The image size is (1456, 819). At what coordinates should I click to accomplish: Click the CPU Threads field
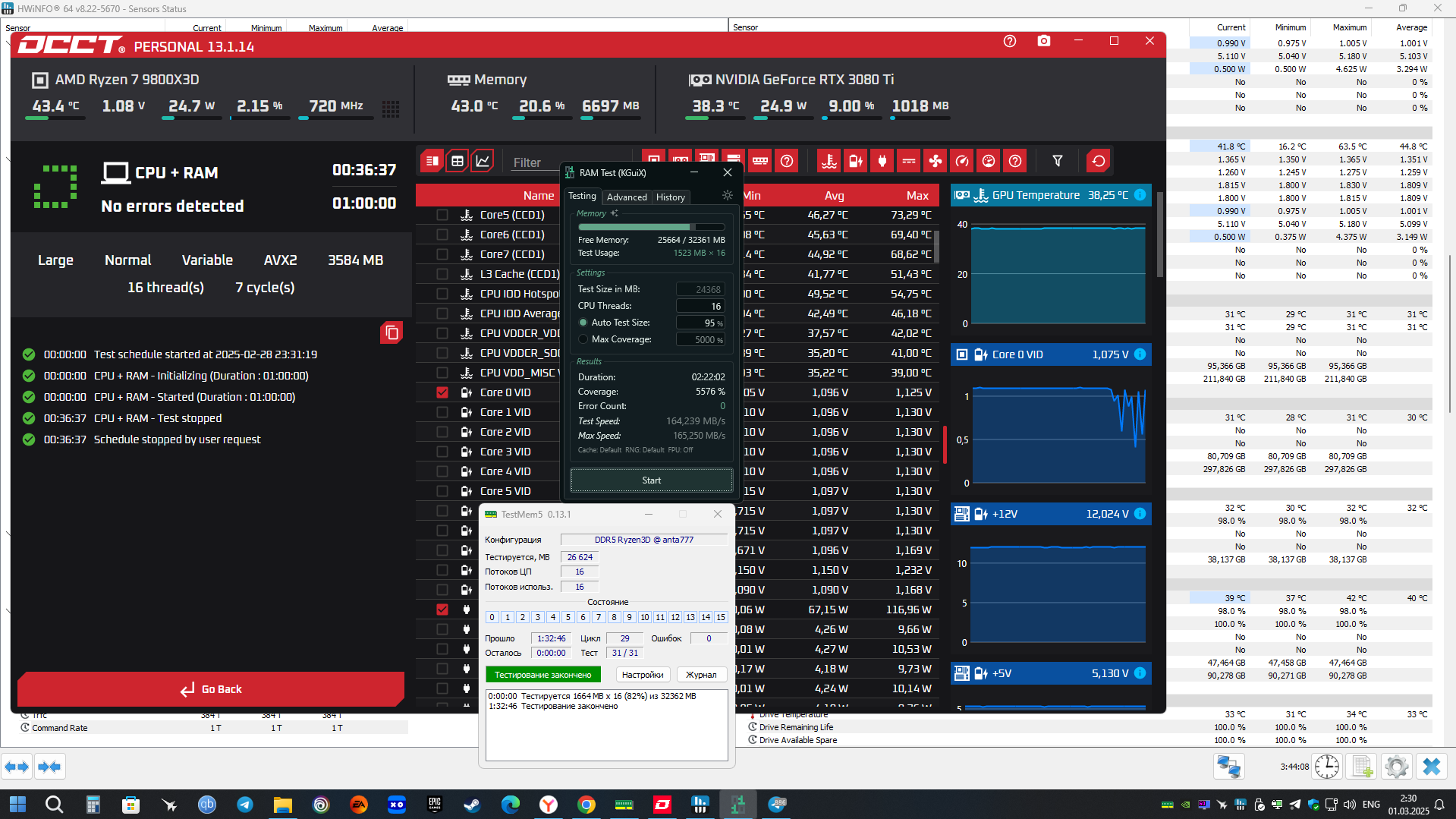tap(700, 306)
